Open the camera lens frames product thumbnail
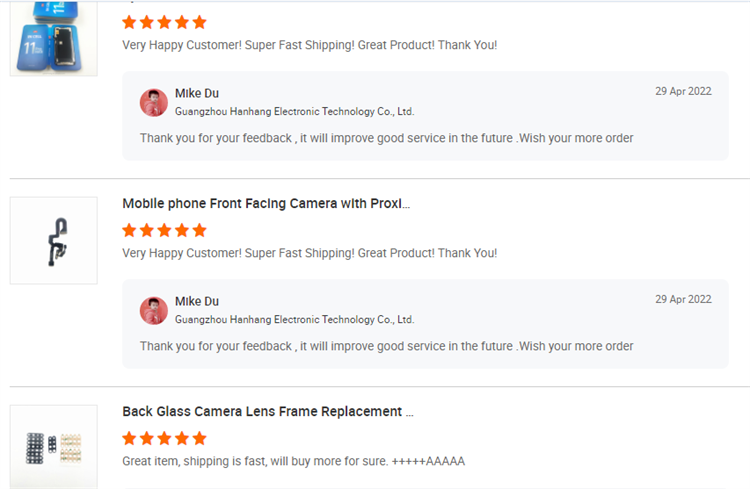 (53, 446)
